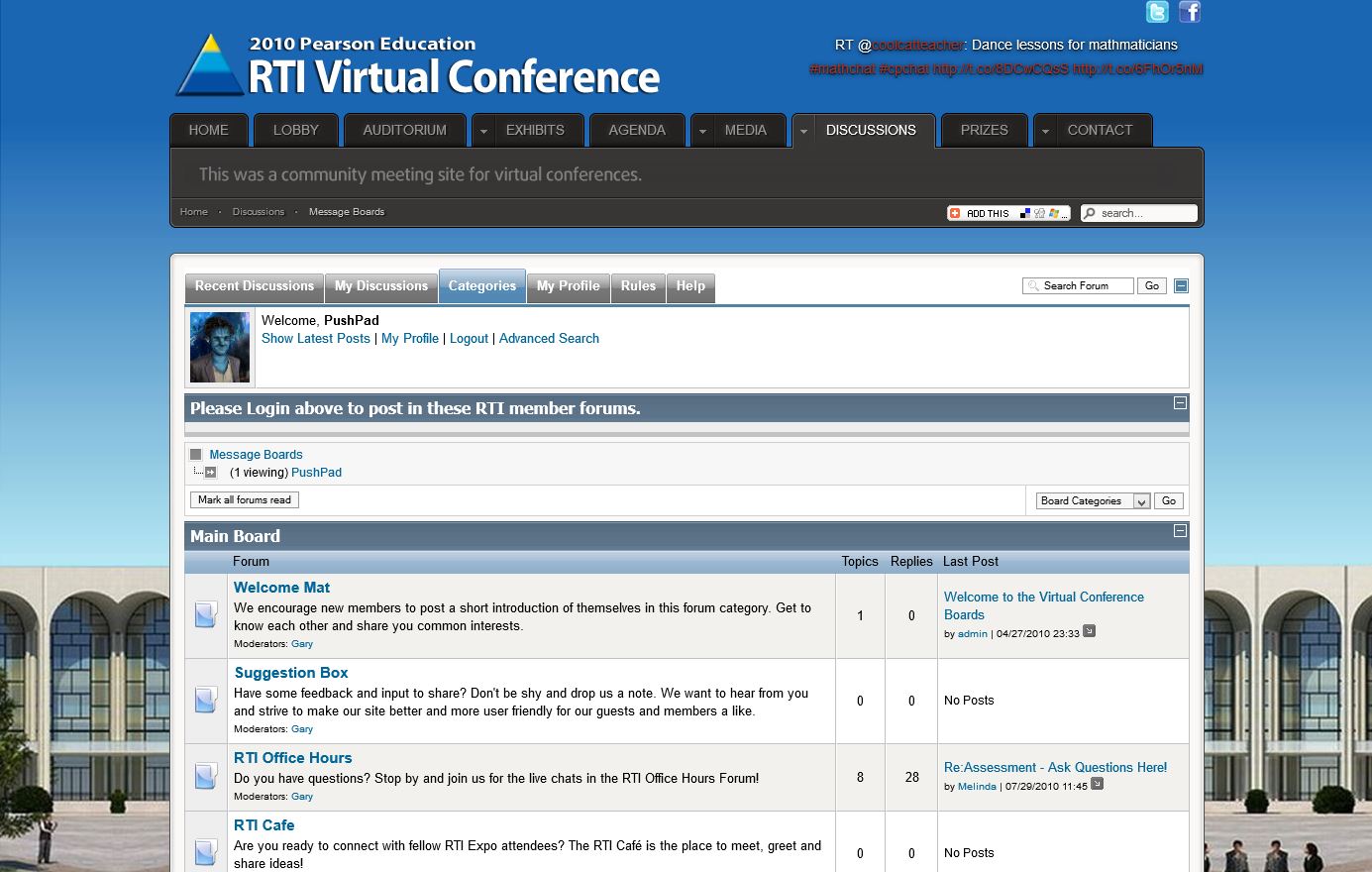
Task: Open the Facebook icon link
Action: tap(1190, 12)
